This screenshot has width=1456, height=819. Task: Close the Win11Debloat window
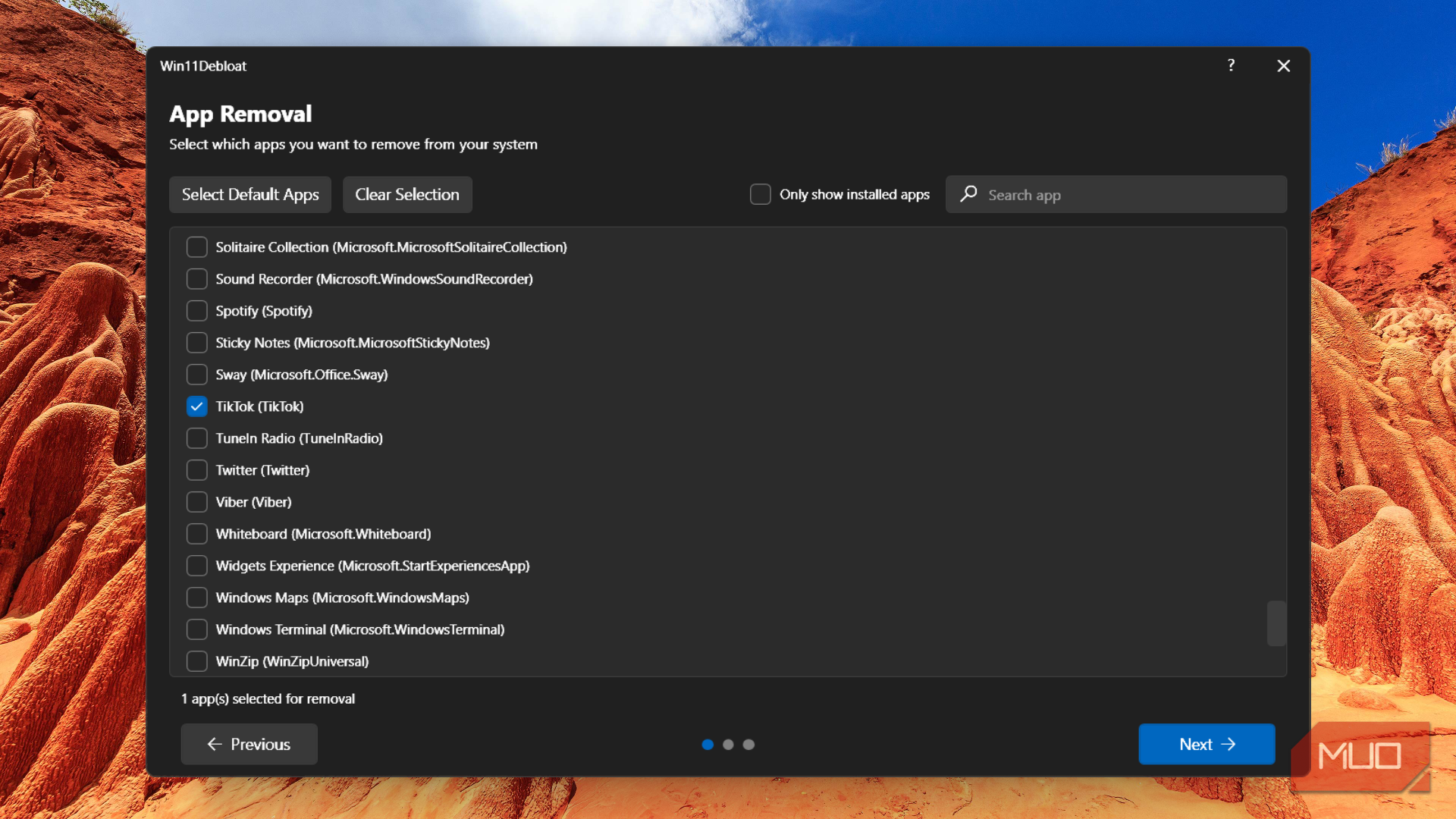coord(1283,66)
